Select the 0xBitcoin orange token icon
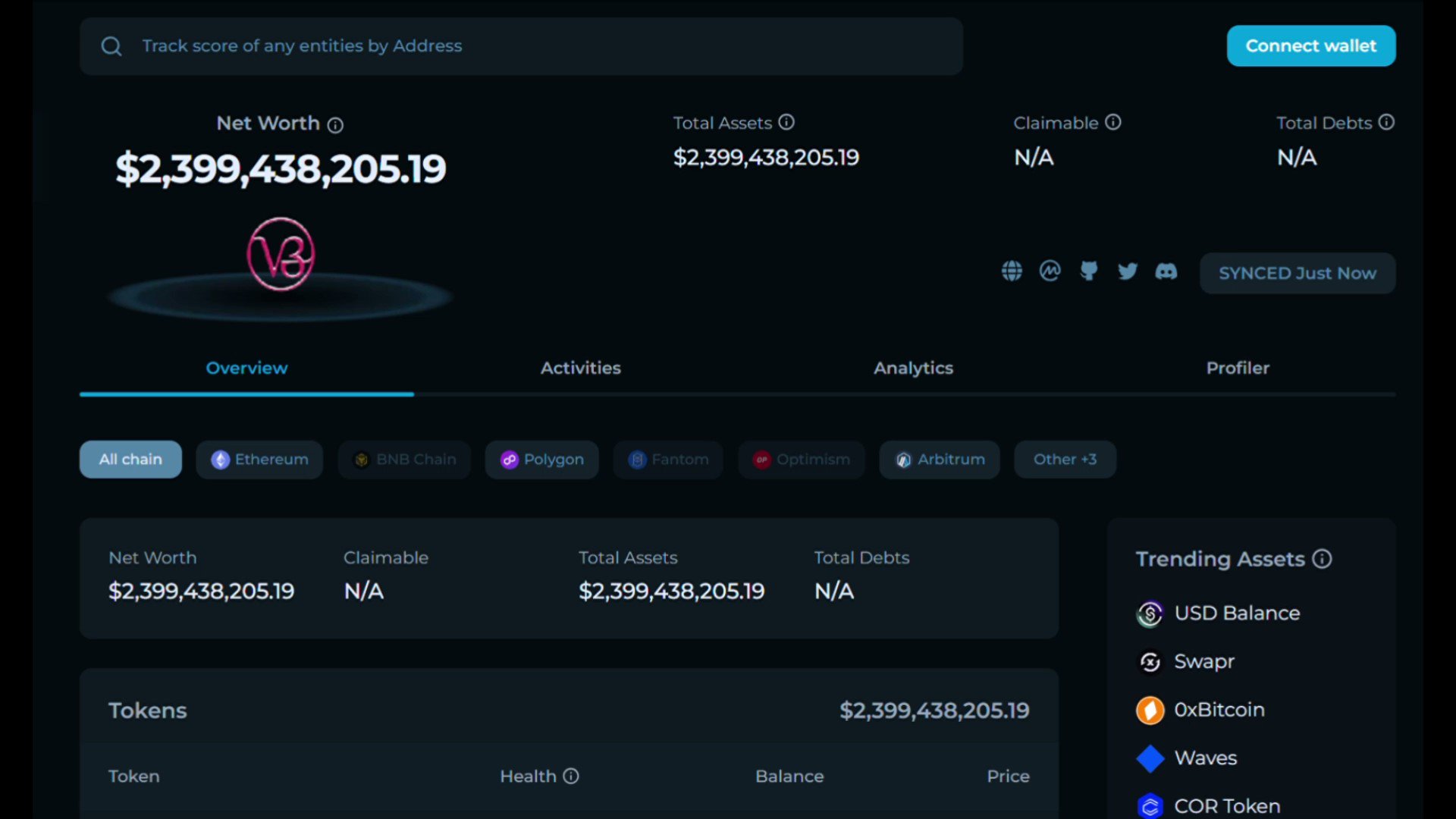 (1150, 710)
